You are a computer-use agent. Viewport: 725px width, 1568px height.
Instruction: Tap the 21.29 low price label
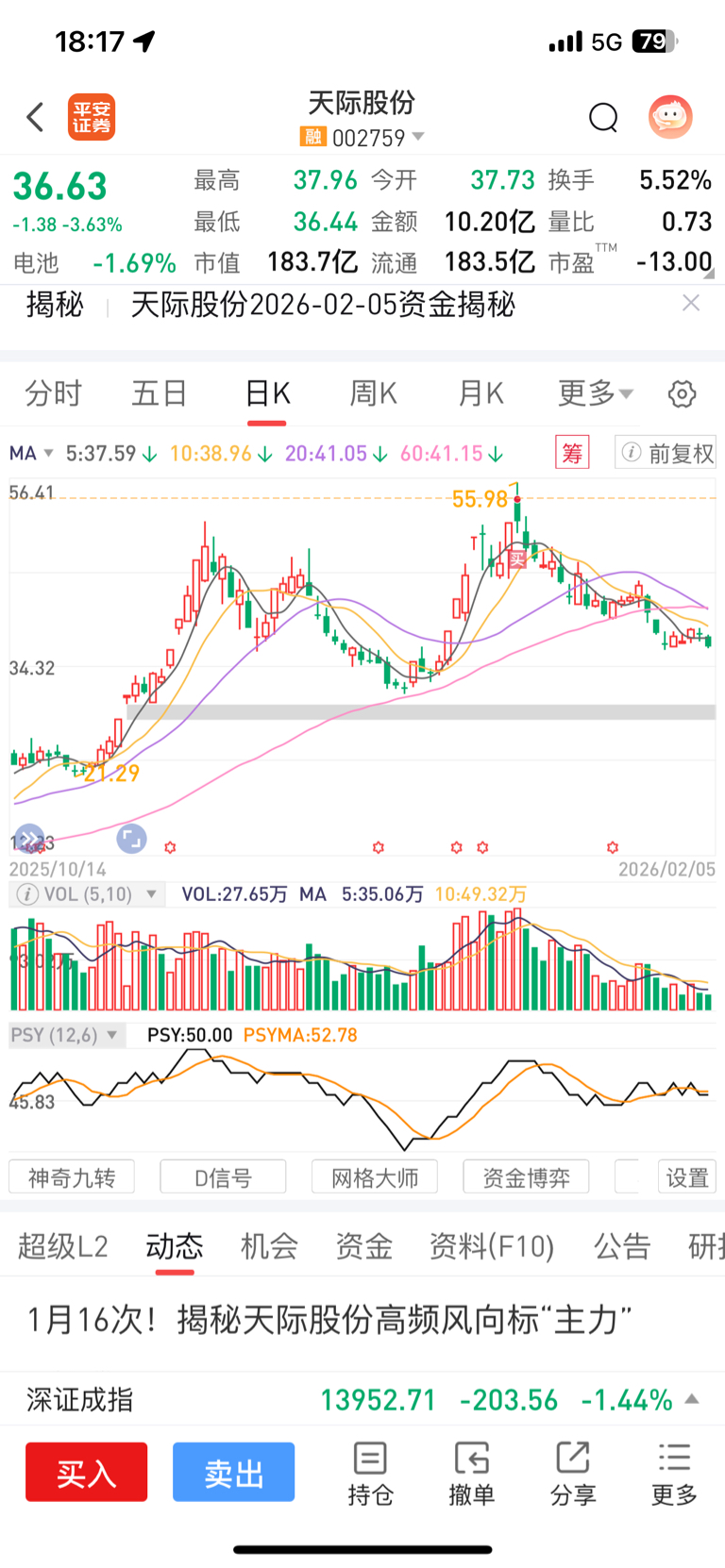point(111,774)
